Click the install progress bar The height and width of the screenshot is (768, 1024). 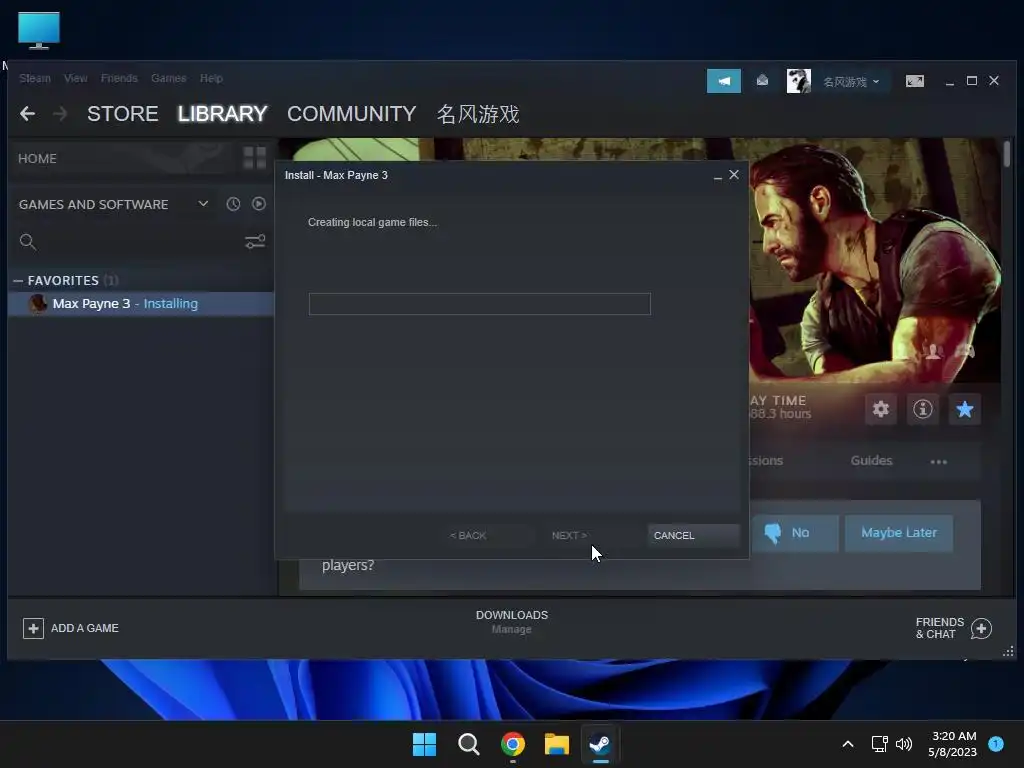479,304
